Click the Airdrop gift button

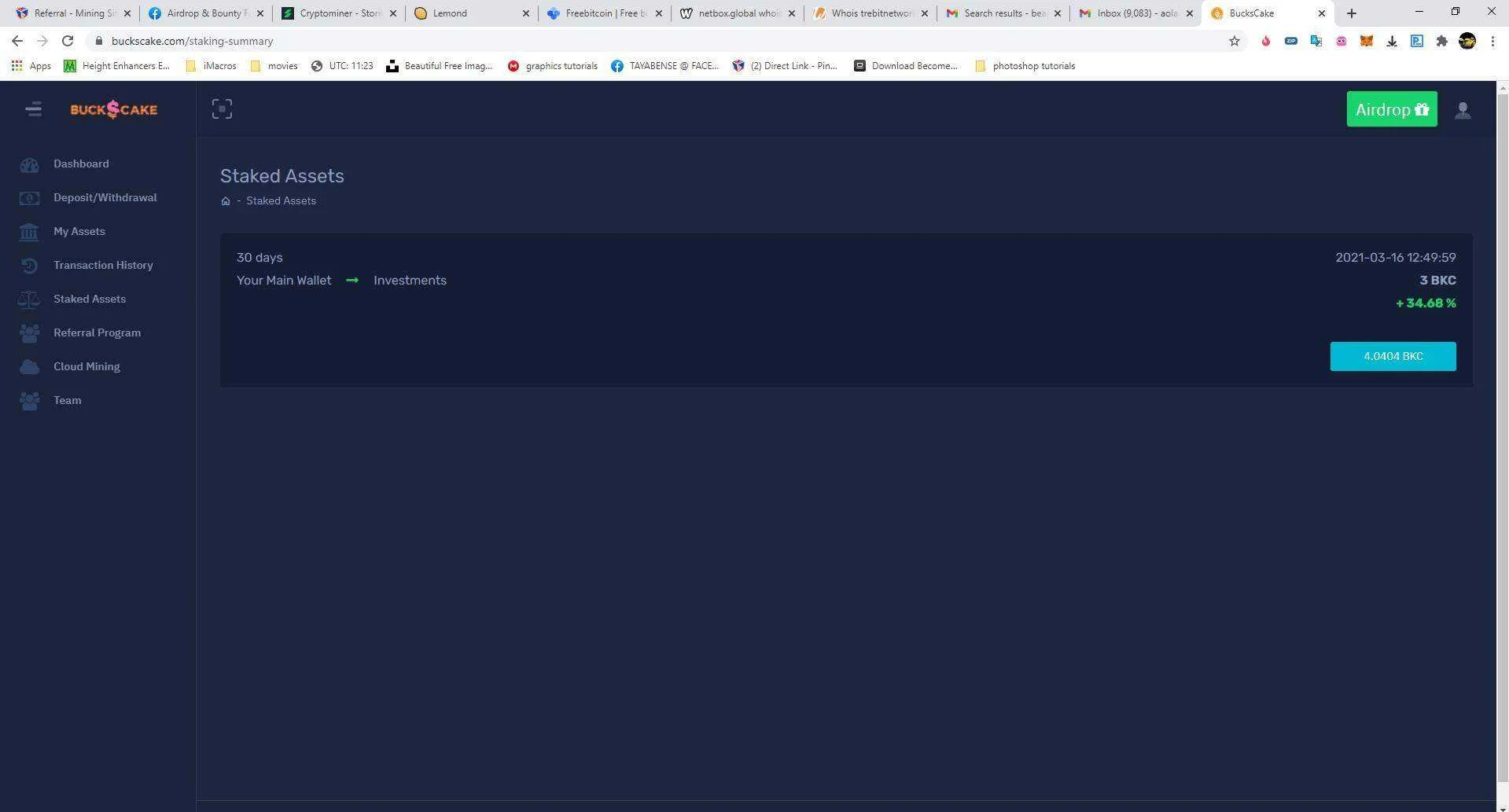[x=1392, y=109]
